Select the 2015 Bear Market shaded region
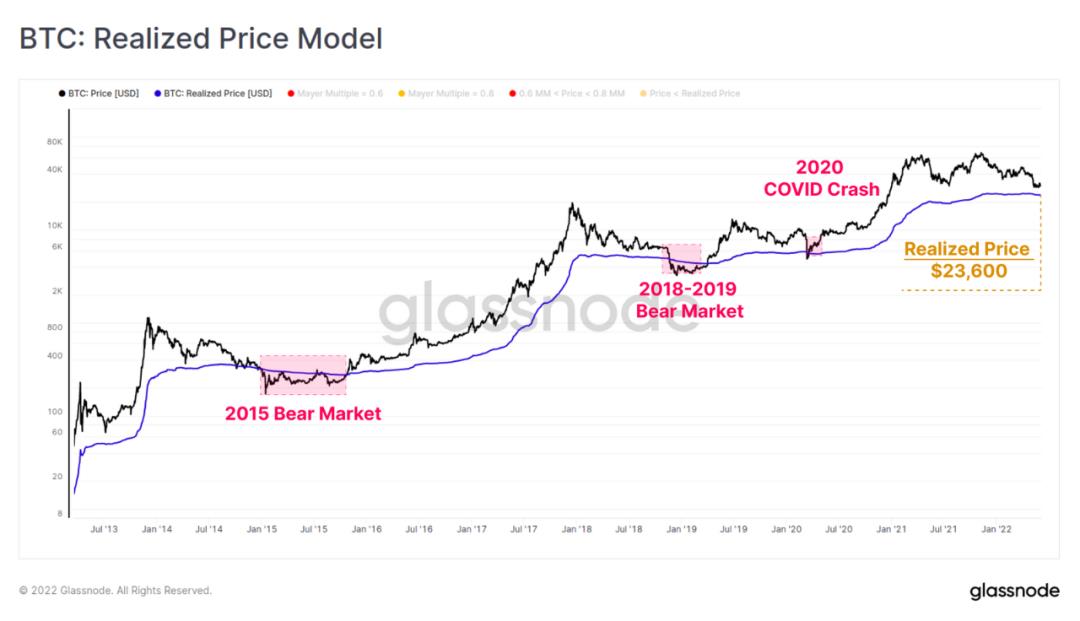1080x621 pixels. tap(303, 375)
